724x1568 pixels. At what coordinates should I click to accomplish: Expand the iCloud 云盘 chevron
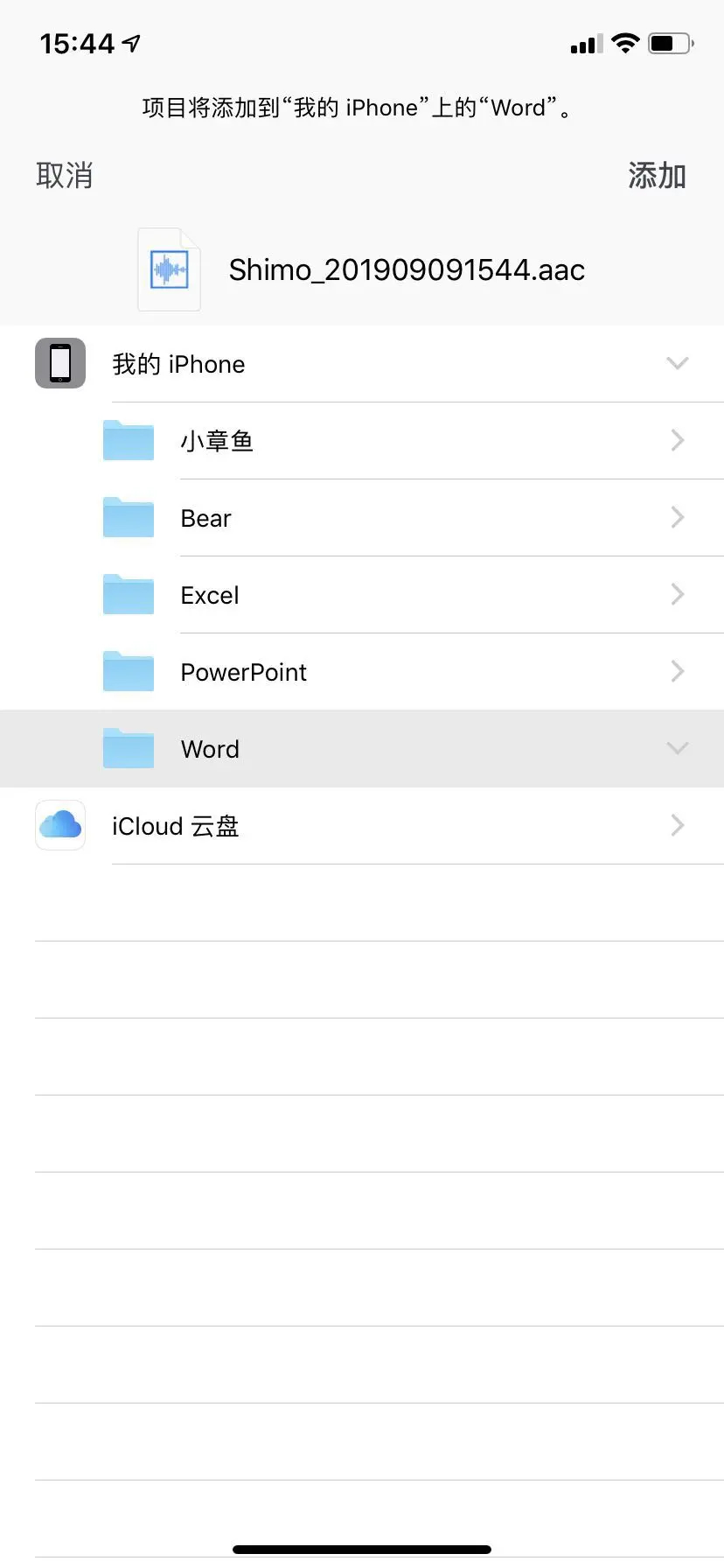click(x=678, y=825)
